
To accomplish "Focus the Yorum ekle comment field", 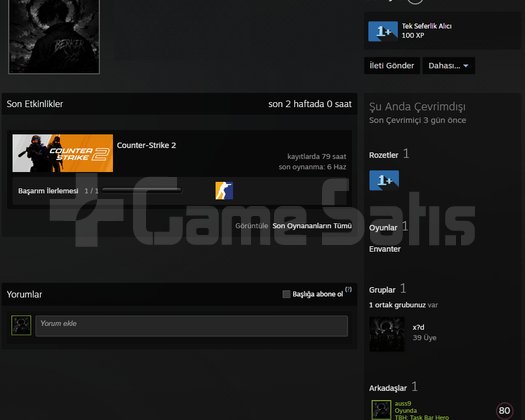I will (192, 326).
